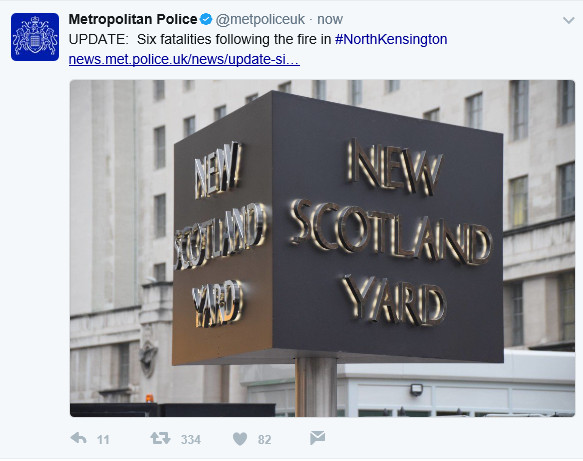Image resolution: width=583 pixels, height=461 pixels.
Task: Click the UPDATE word in the tweet
Action: coord(98,39)
